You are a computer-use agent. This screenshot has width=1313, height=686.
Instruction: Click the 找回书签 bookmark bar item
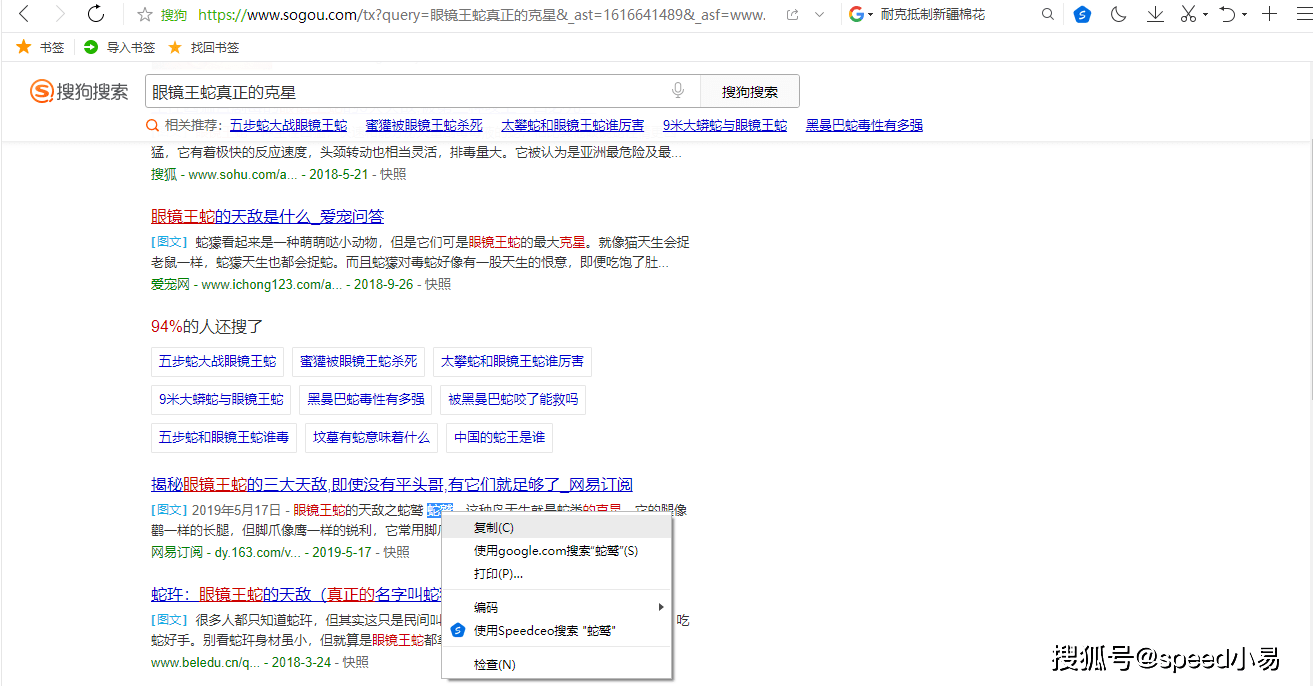[x=203, y=47]
